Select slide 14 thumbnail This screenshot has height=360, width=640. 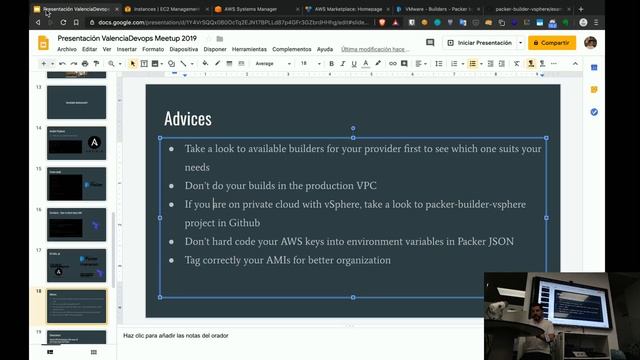(x=76, y=143)
